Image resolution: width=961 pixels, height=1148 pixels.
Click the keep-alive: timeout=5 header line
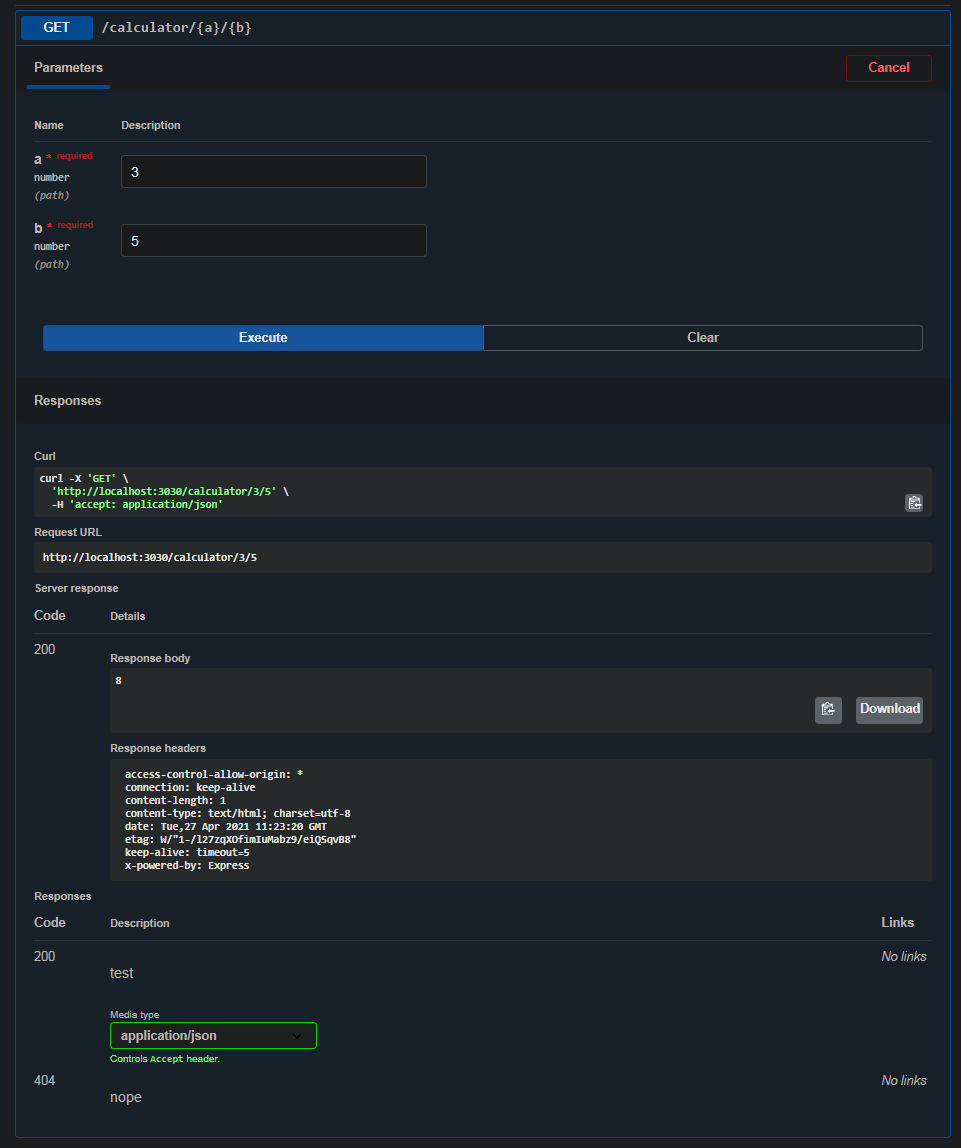tap(187, 852)
